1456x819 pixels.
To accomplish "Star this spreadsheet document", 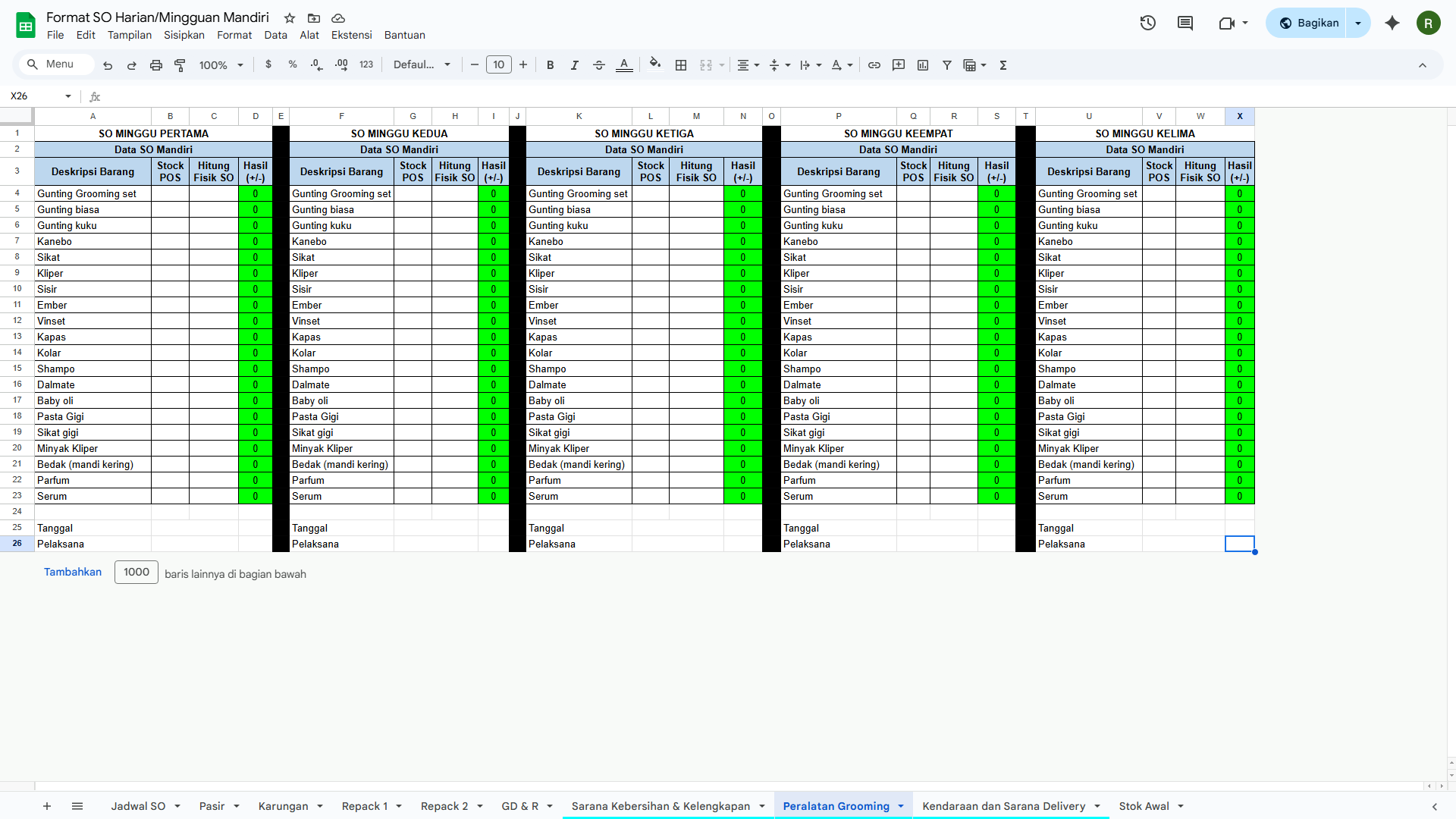I will tap(290, 17).
